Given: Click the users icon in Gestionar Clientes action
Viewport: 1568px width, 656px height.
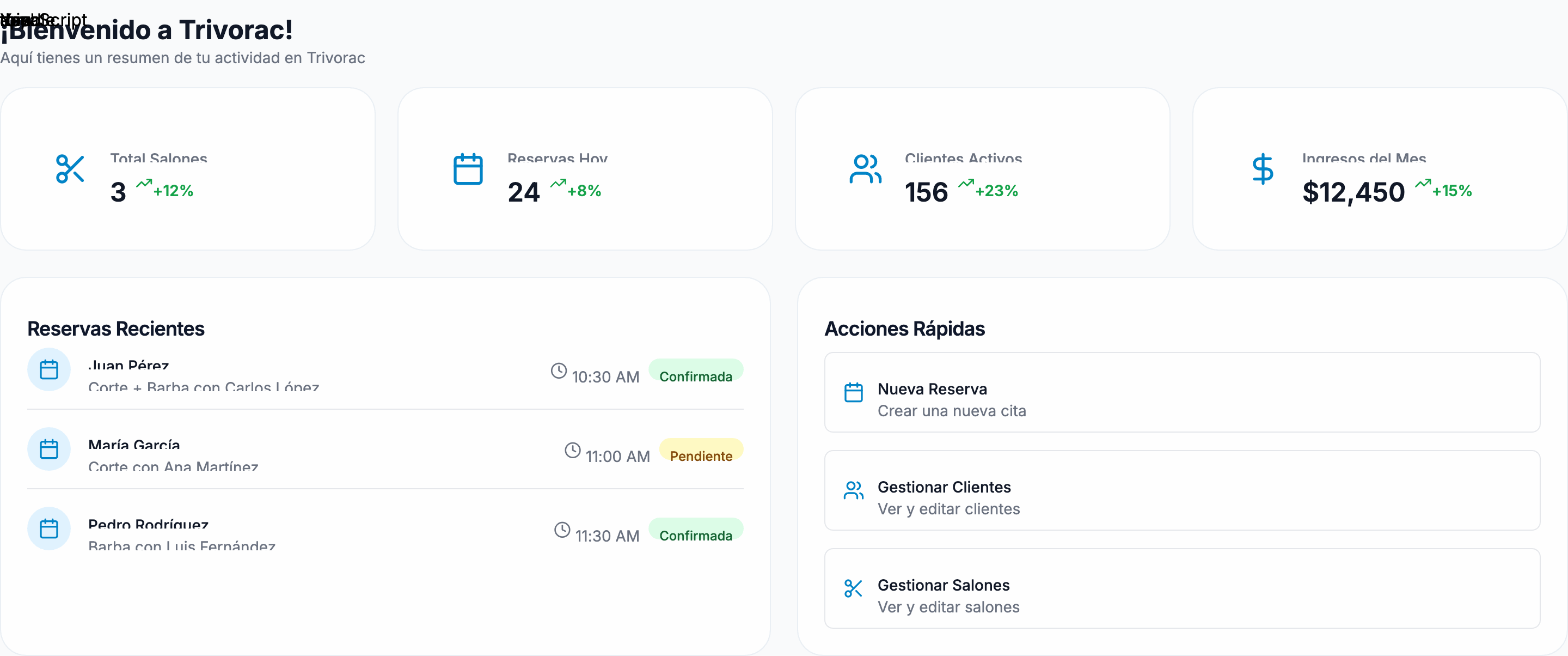Looking at the screenshot, I should click(853, 490).
